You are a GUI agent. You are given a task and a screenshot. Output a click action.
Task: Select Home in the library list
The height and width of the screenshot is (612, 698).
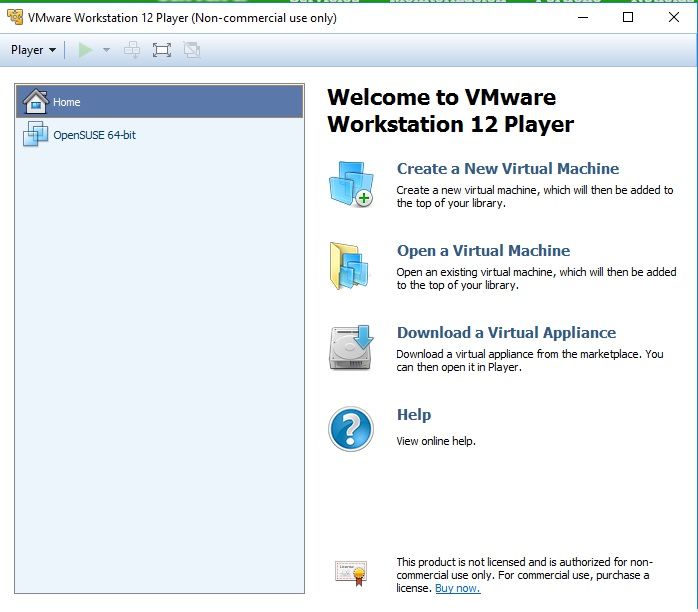click(67, 102)
